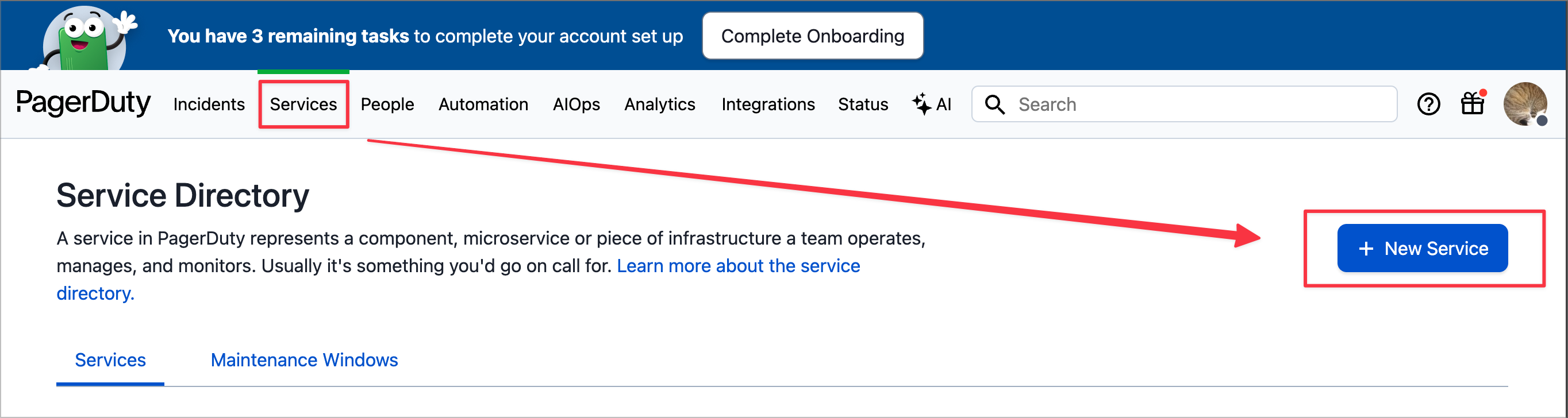Go to Status in the navbar
Screen dimensions: 1568x418
(863, 104)
